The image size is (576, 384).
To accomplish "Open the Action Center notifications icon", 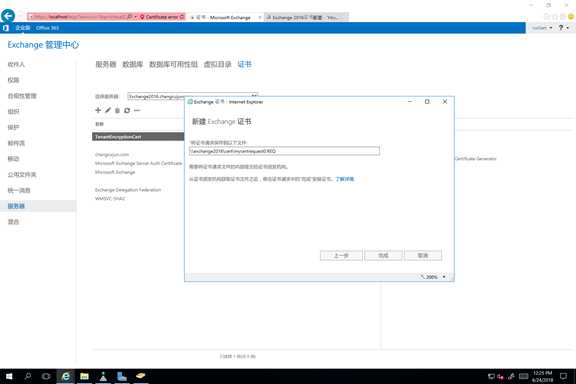I will 564,376.
